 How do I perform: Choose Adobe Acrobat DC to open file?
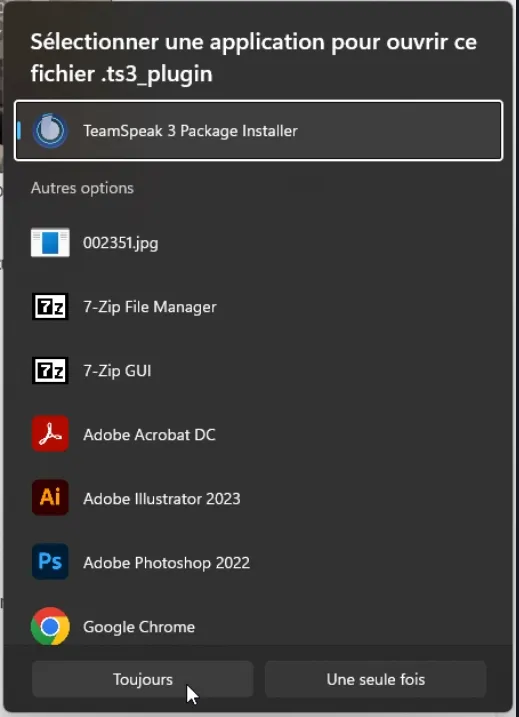(x=259, y=434)
